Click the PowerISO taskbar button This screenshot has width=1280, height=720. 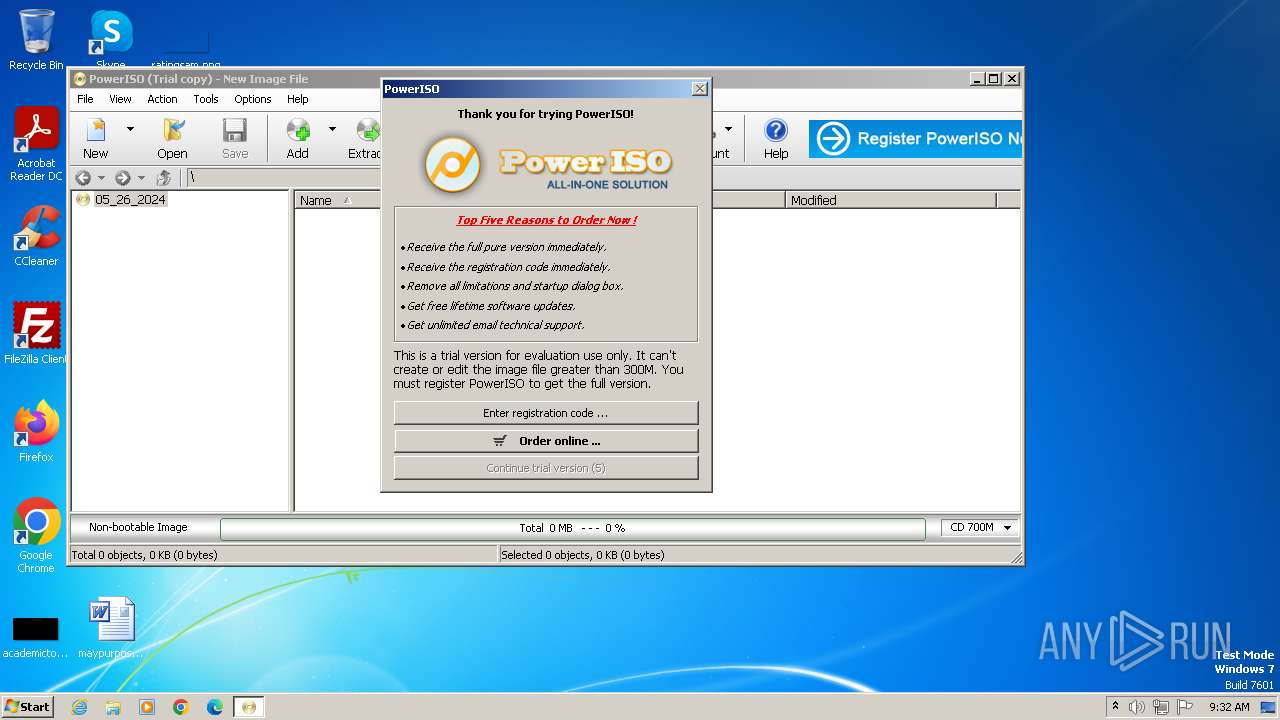point(249,707)
